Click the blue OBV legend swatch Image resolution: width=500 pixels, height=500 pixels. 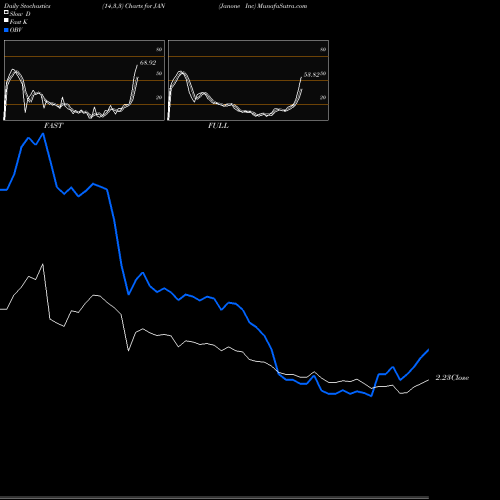click(x=6, y=30)
